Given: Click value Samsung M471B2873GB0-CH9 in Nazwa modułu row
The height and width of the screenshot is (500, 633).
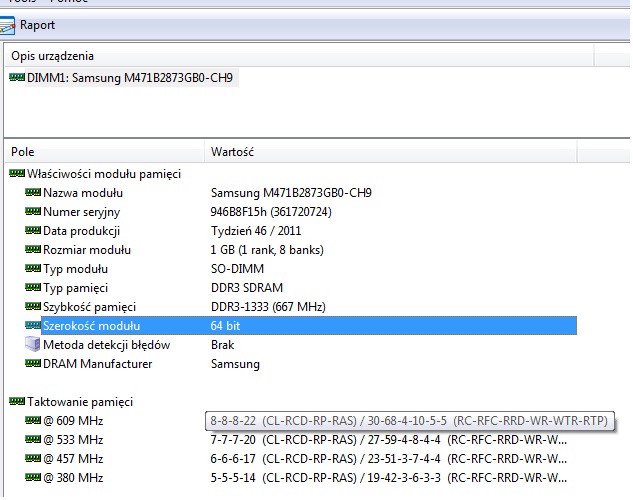Looking at the screenshot, I should [x=291, y=193].
